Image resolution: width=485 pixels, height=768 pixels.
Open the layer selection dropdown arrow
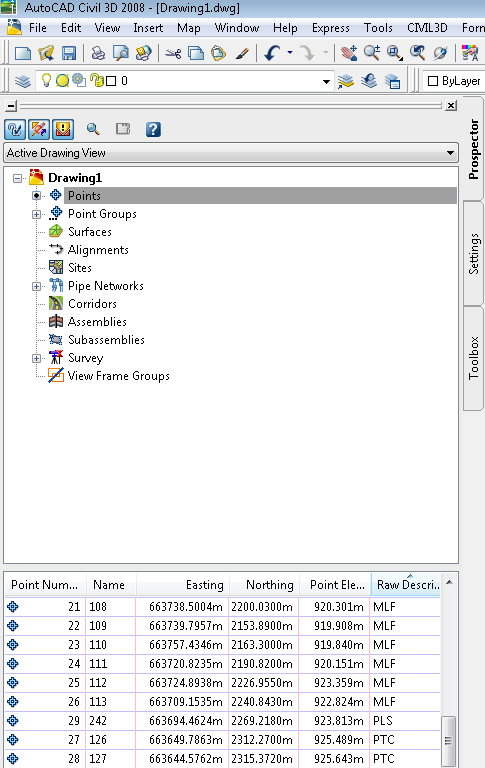(x=326, y=81)
